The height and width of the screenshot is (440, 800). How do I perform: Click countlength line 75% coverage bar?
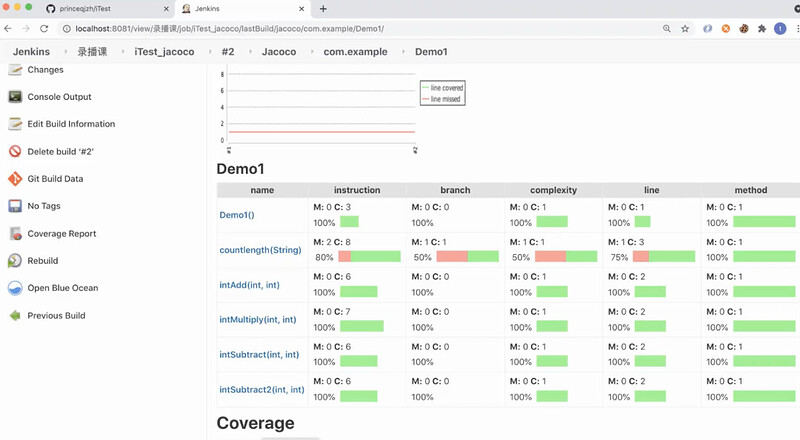[x=664, y=256]
